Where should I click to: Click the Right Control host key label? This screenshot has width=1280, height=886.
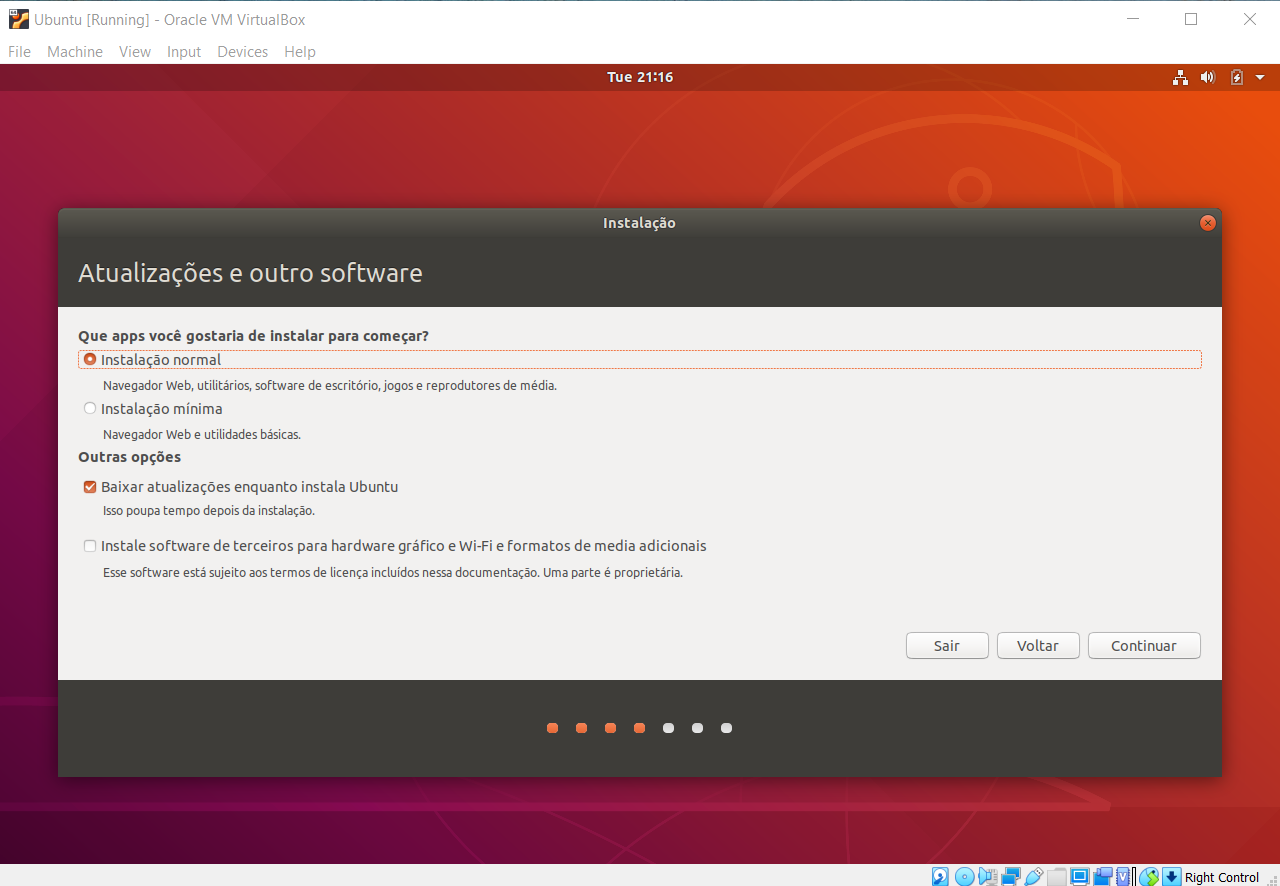coord(1222,877)
